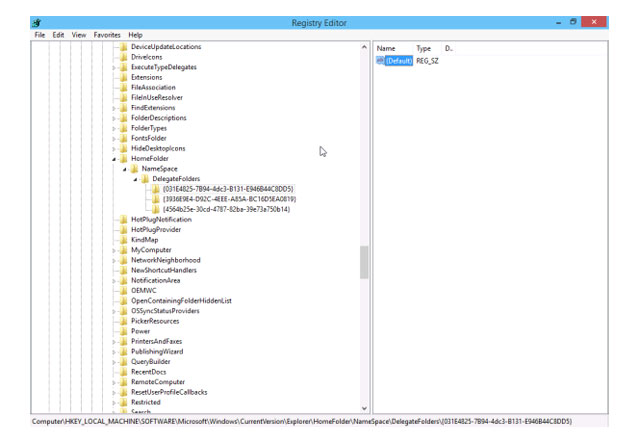Click the HomeFolder folder icon
Screen dimensions: 640x443
click(124, 159)
